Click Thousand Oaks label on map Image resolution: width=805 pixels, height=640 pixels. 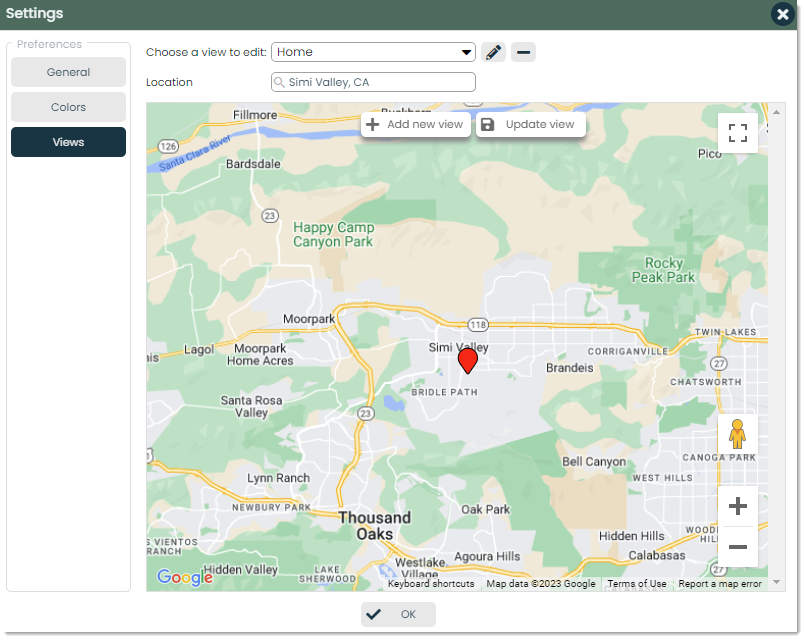point(375,526)
